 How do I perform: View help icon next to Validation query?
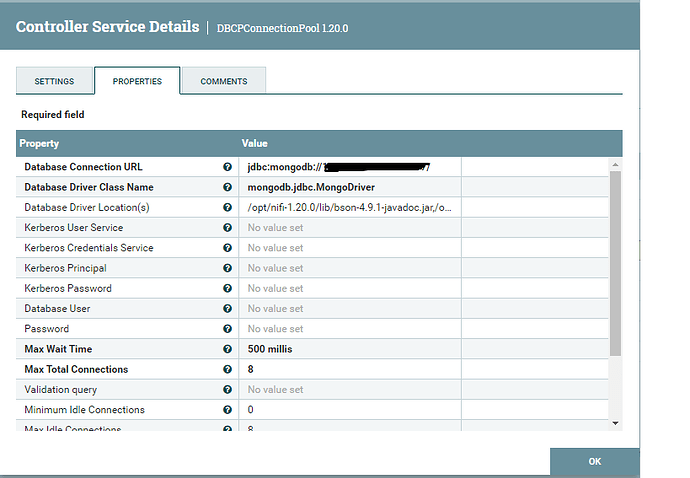[x=228, y=389]
